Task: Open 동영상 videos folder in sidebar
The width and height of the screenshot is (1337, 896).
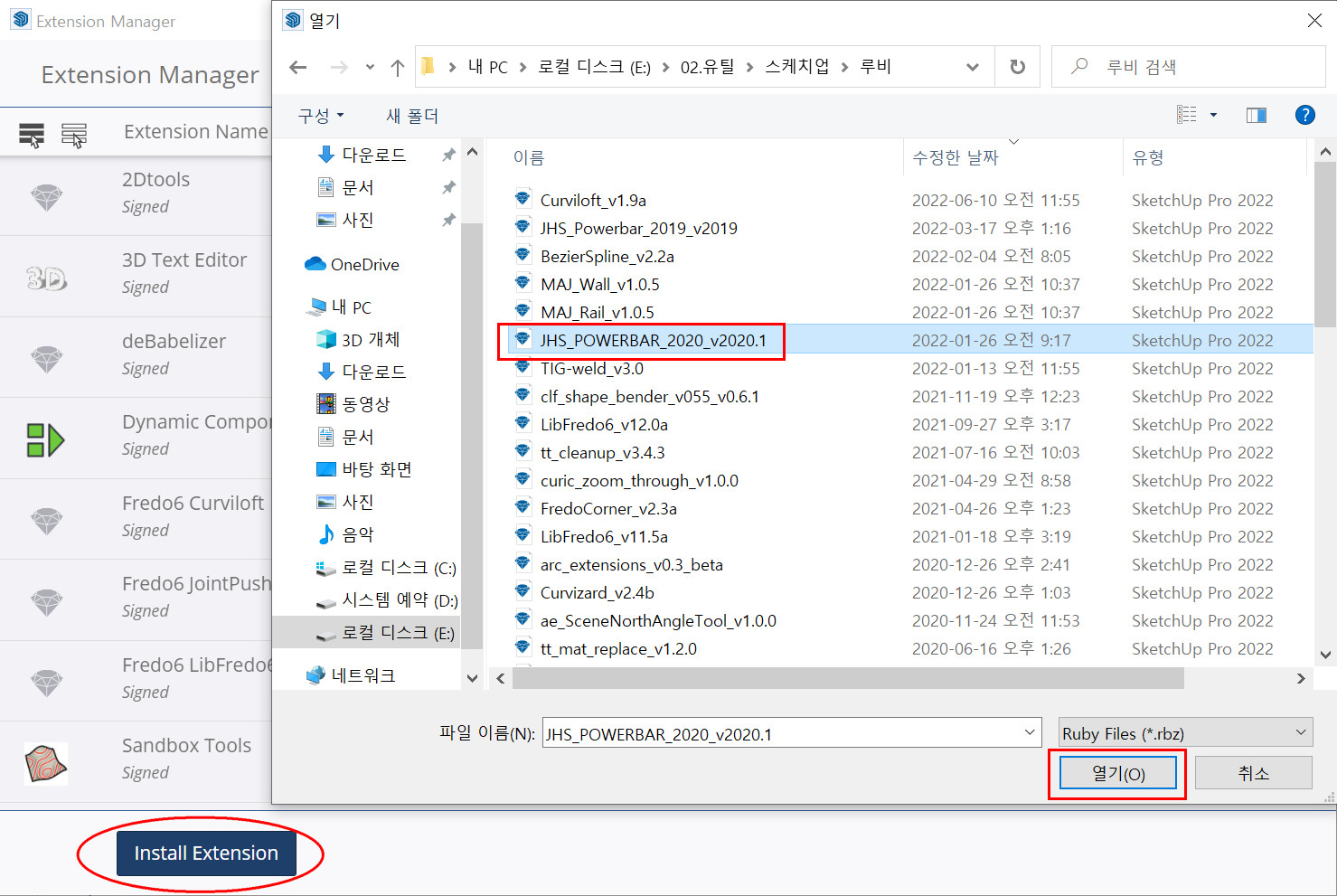Action: point(353,404)
